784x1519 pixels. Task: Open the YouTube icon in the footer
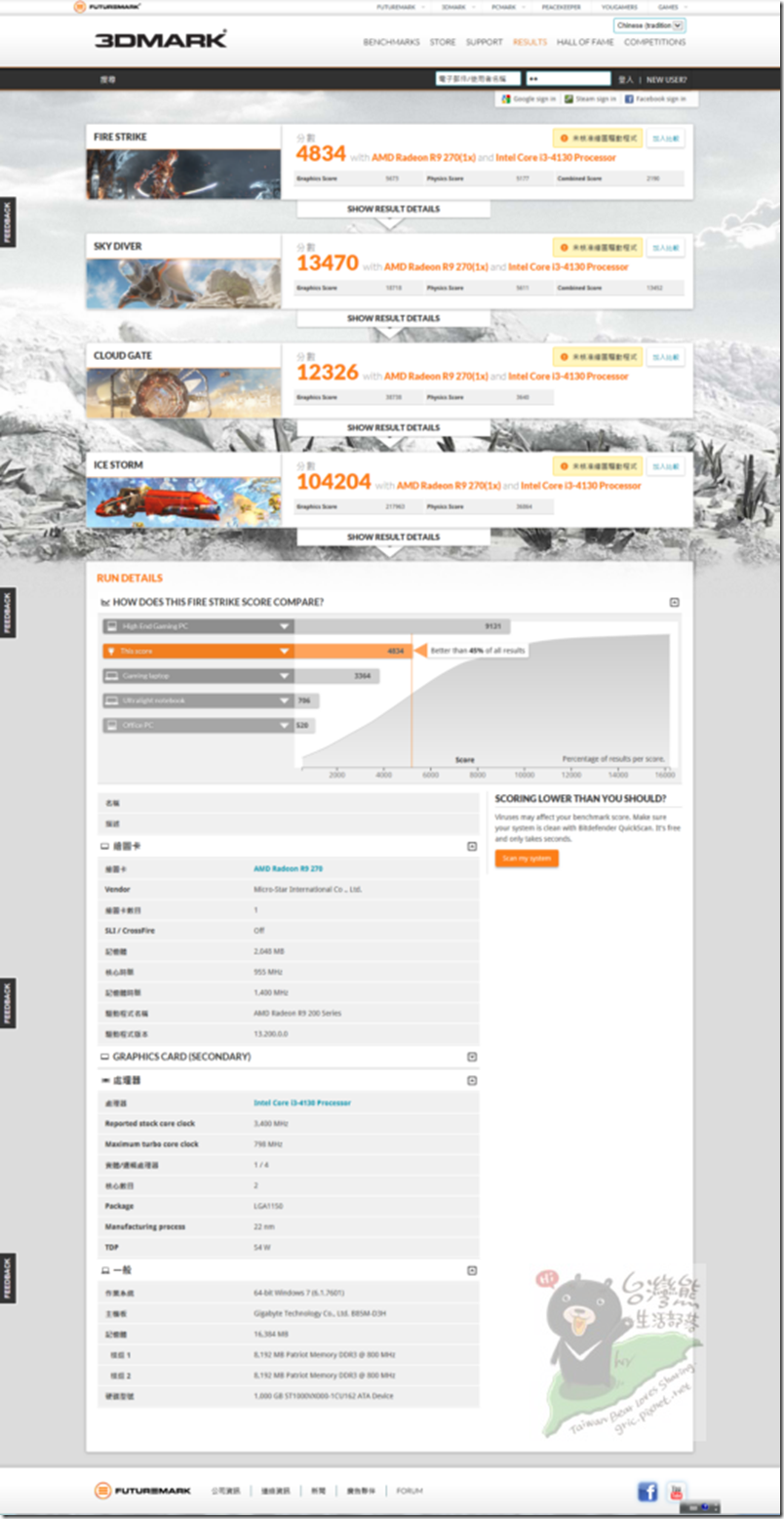(x=677, y=1491)
